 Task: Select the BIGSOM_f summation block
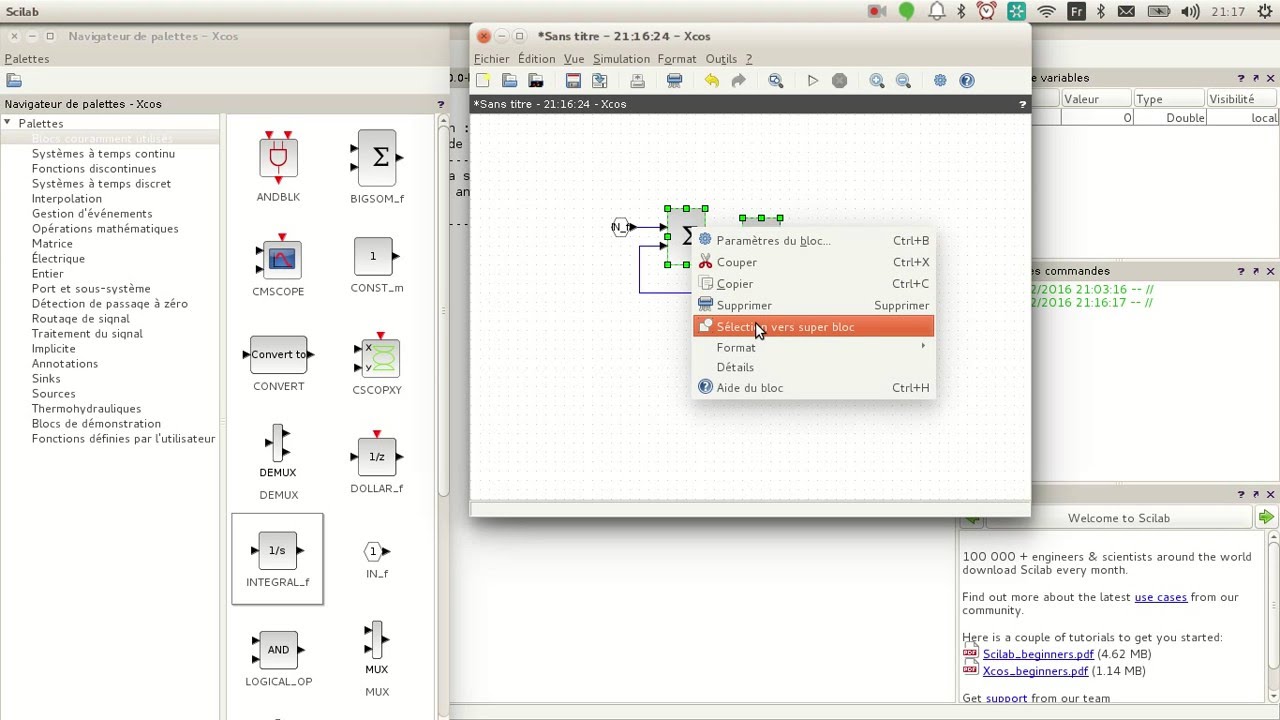click(377, 167)
